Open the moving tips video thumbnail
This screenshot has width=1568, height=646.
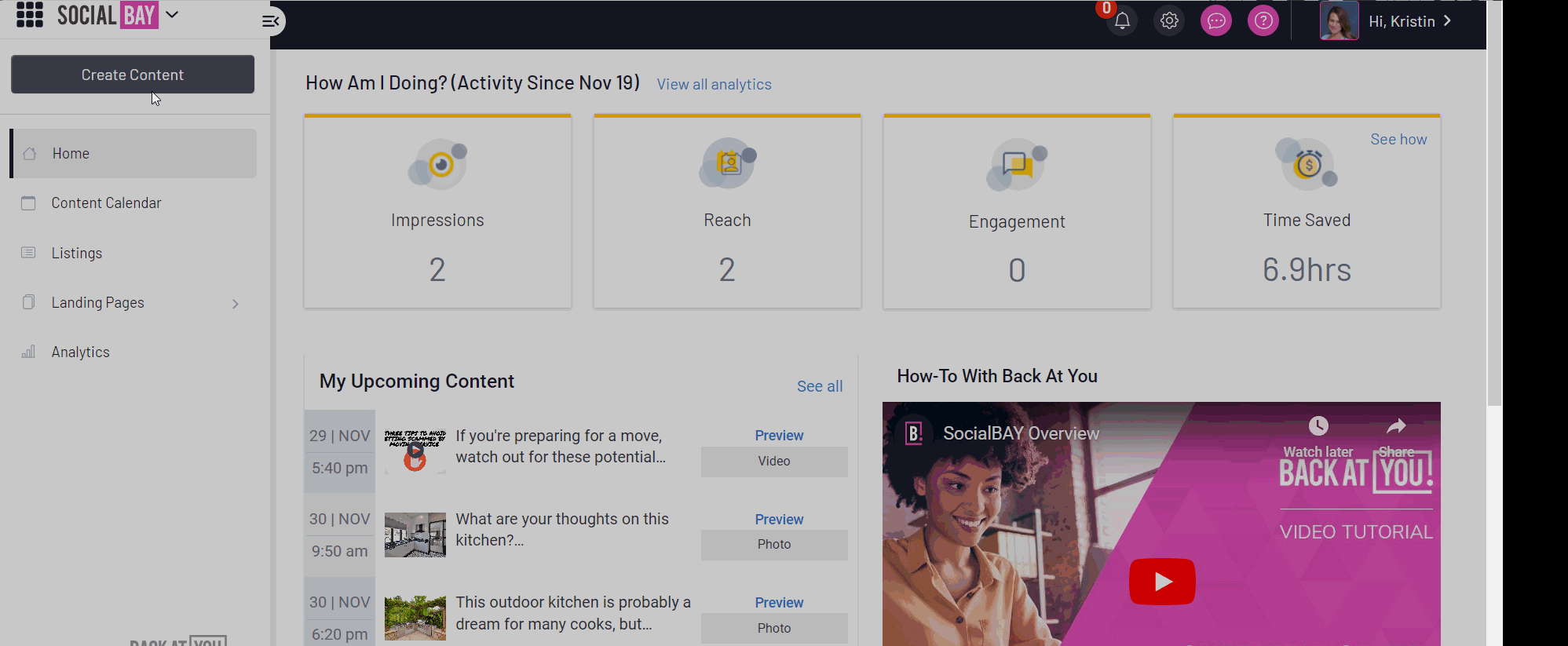(415, 451)
